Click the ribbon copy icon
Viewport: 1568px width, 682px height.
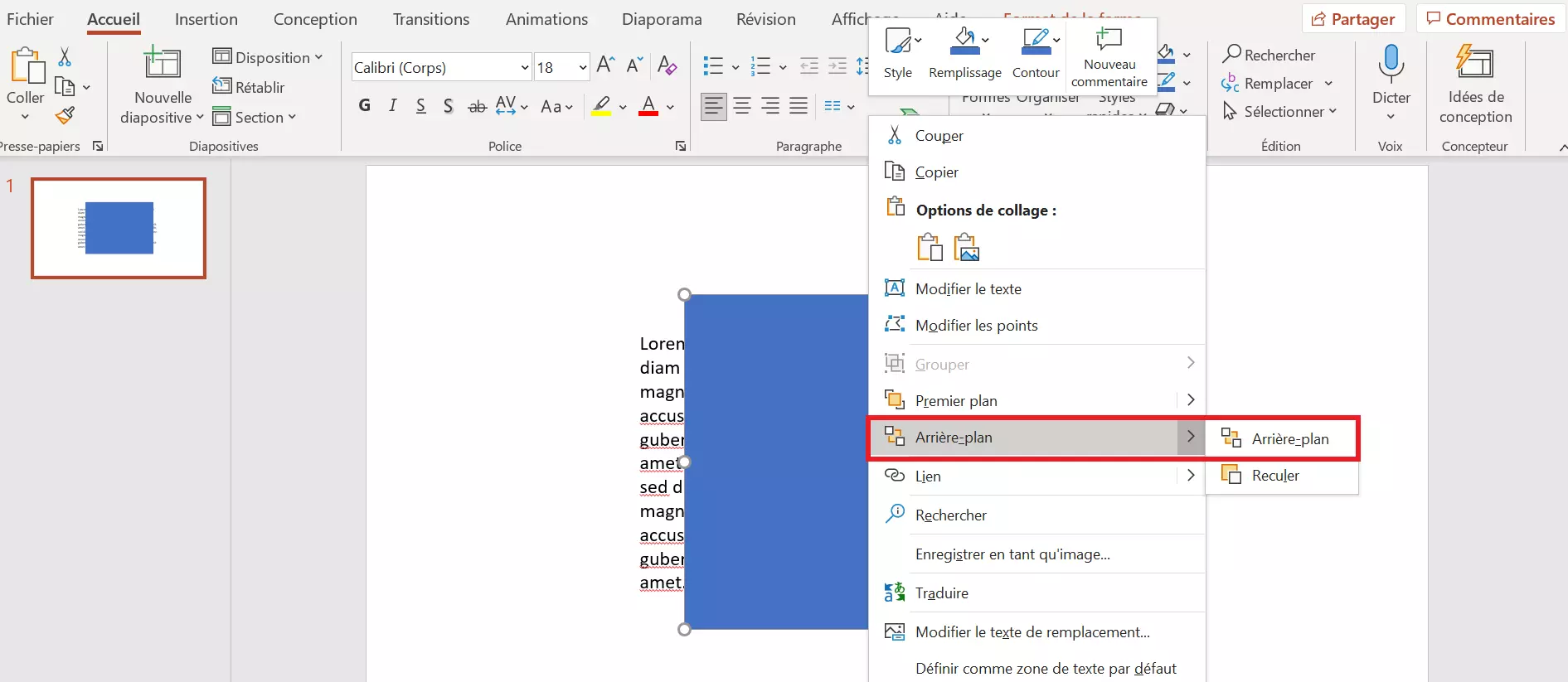[x=65, y=86]
